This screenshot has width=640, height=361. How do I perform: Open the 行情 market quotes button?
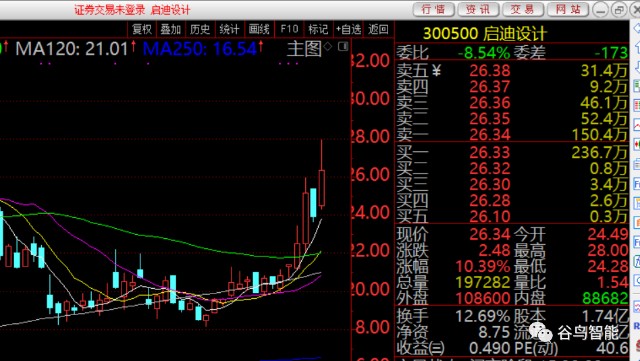433,9
